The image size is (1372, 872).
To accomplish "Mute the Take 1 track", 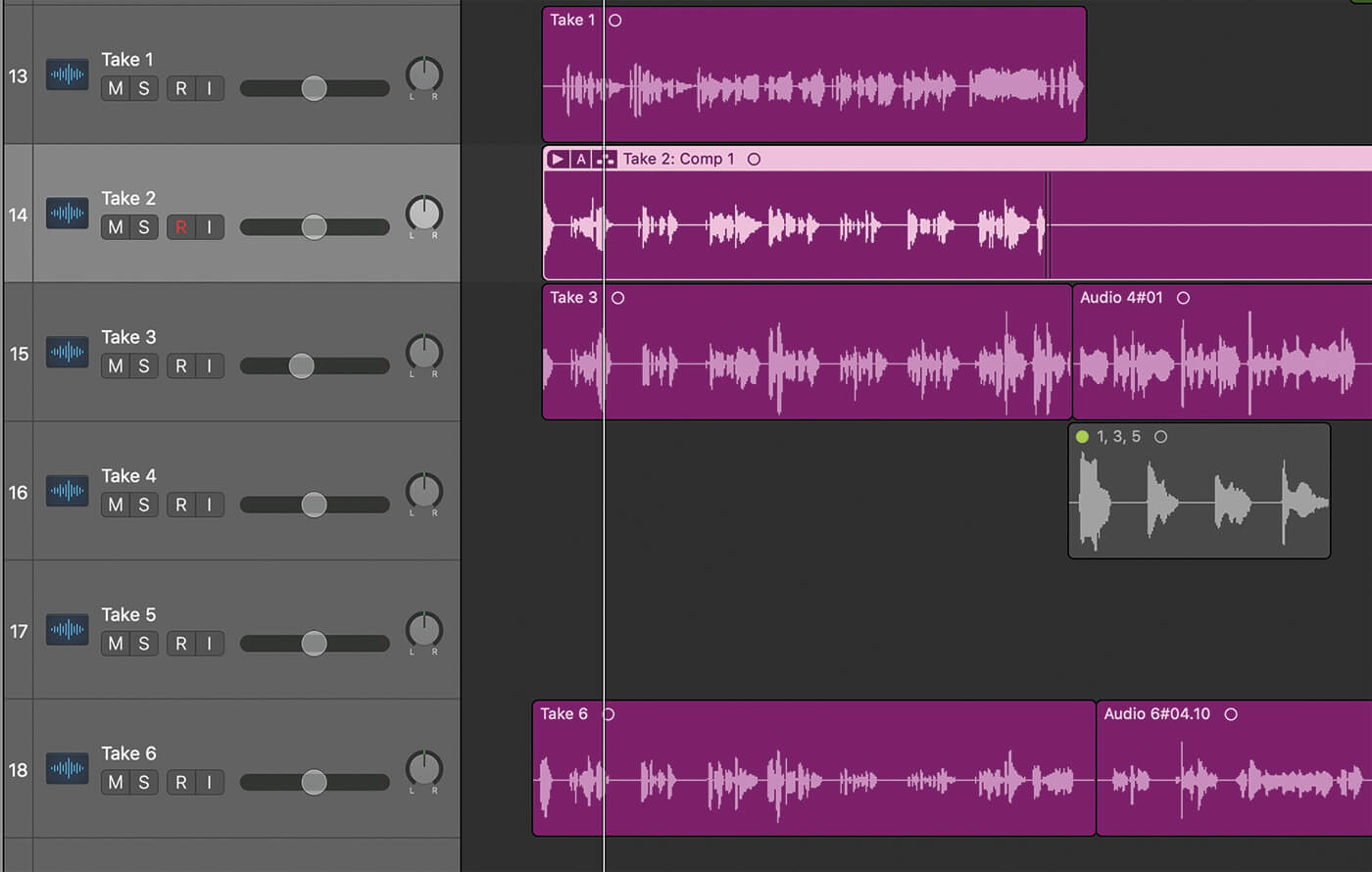I will point(116,88).
